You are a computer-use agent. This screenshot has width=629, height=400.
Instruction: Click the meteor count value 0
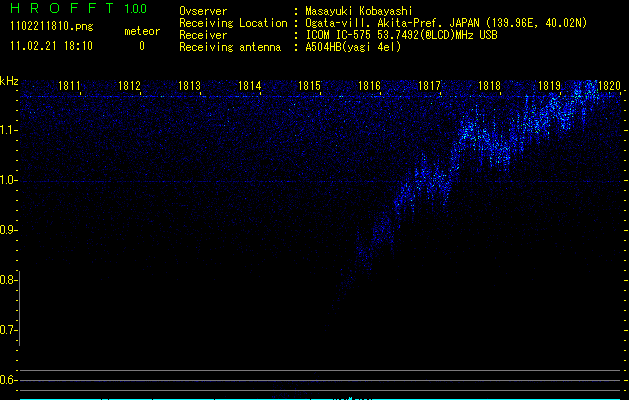[142, 46]
